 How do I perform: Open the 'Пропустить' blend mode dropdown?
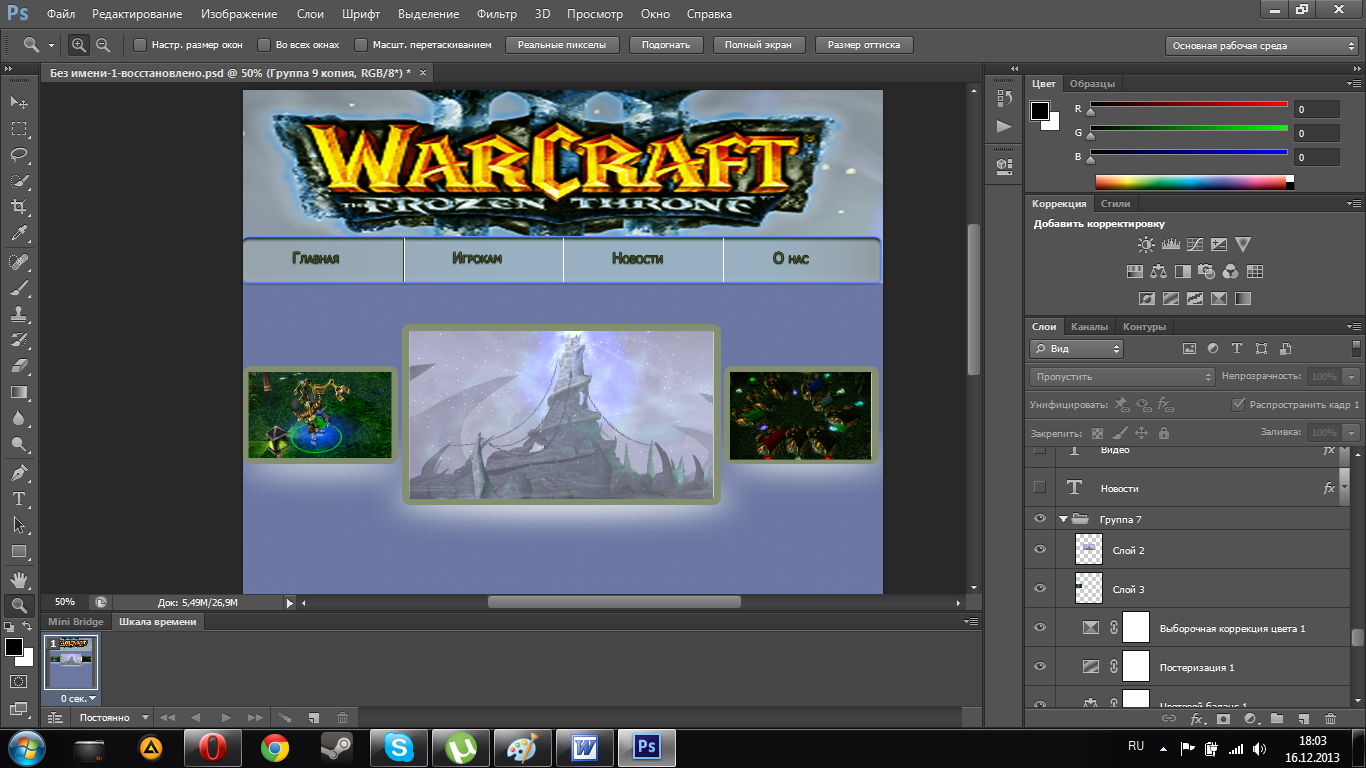pyautogui.click(x=1122, y=377)
